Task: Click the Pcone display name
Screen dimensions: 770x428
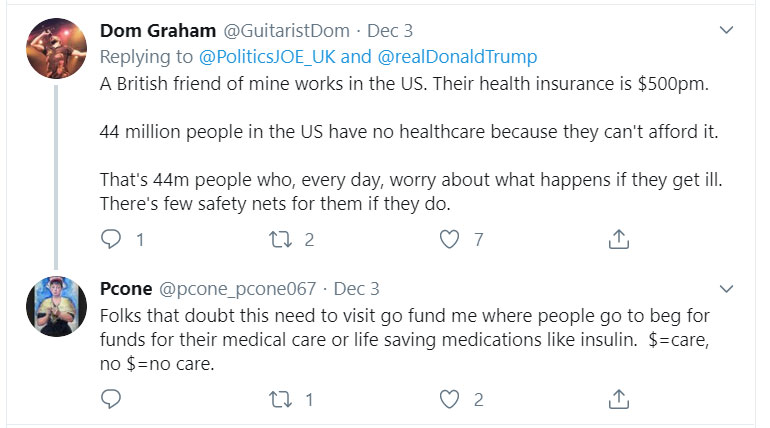Action: [126, 289]
